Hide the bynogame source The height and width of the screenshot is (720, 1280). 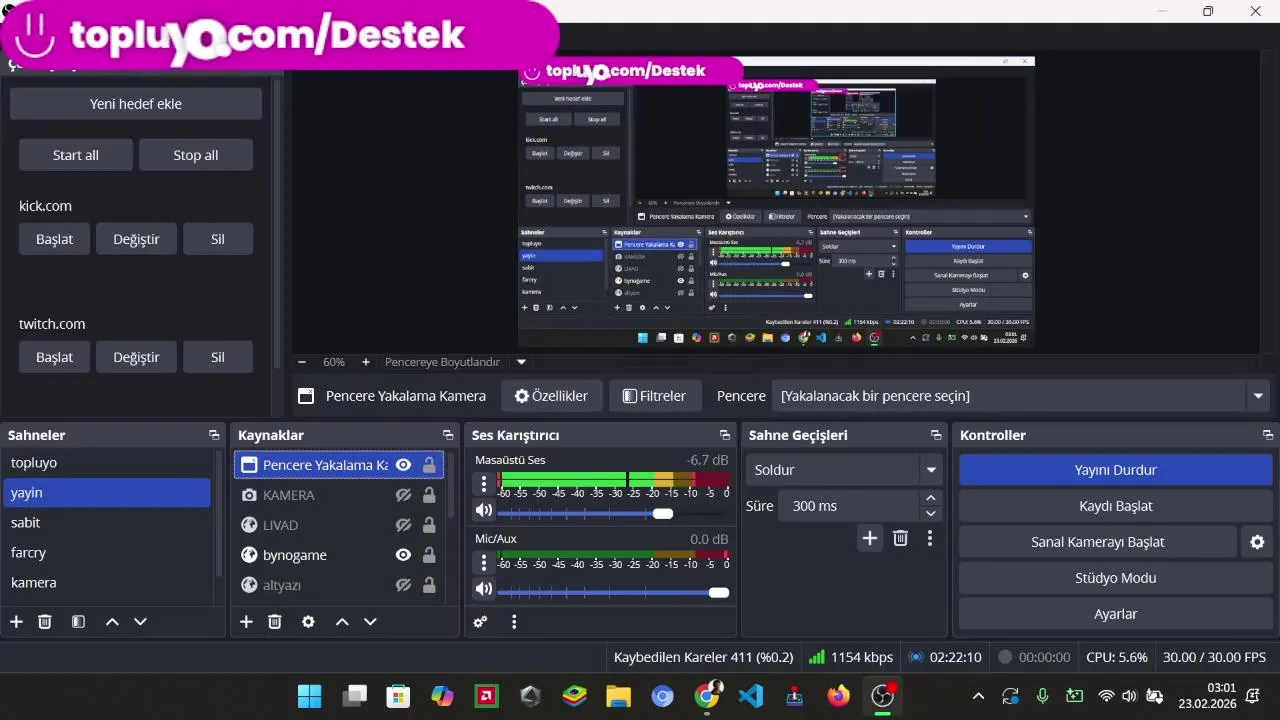click(403, 555)
